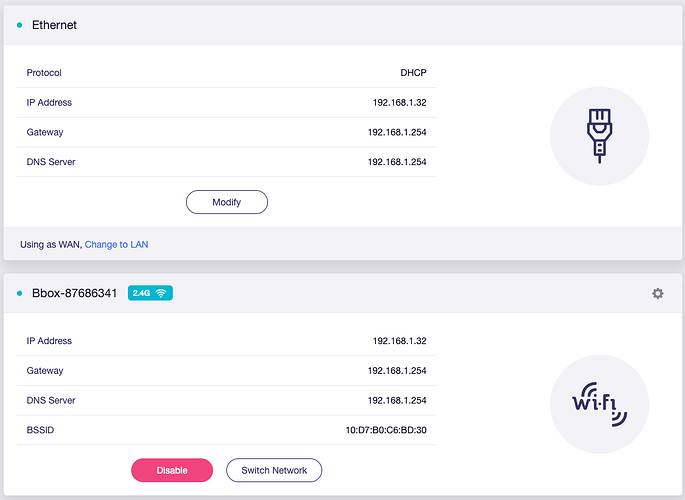Click the Ethernet IP Address value
The height and width of the screenshot is (500, 685).
click(399, 103)
